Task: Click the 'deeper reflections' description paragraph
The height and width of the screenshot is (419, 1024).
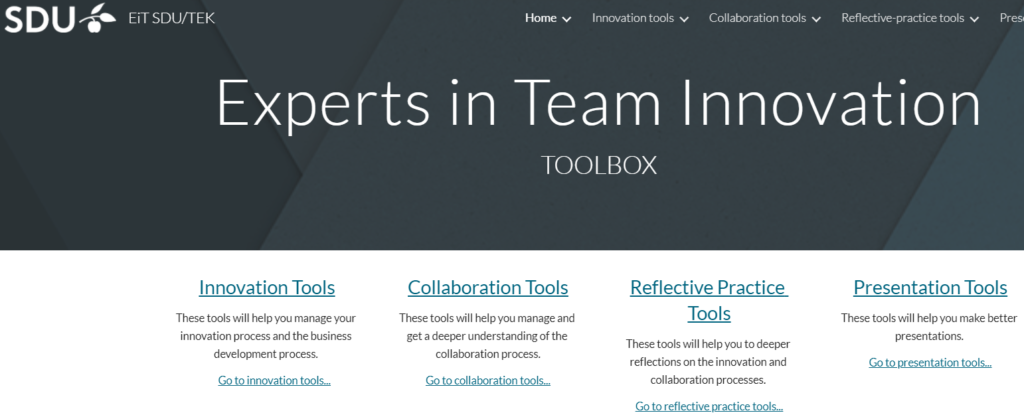Action: tap(709, 362)
